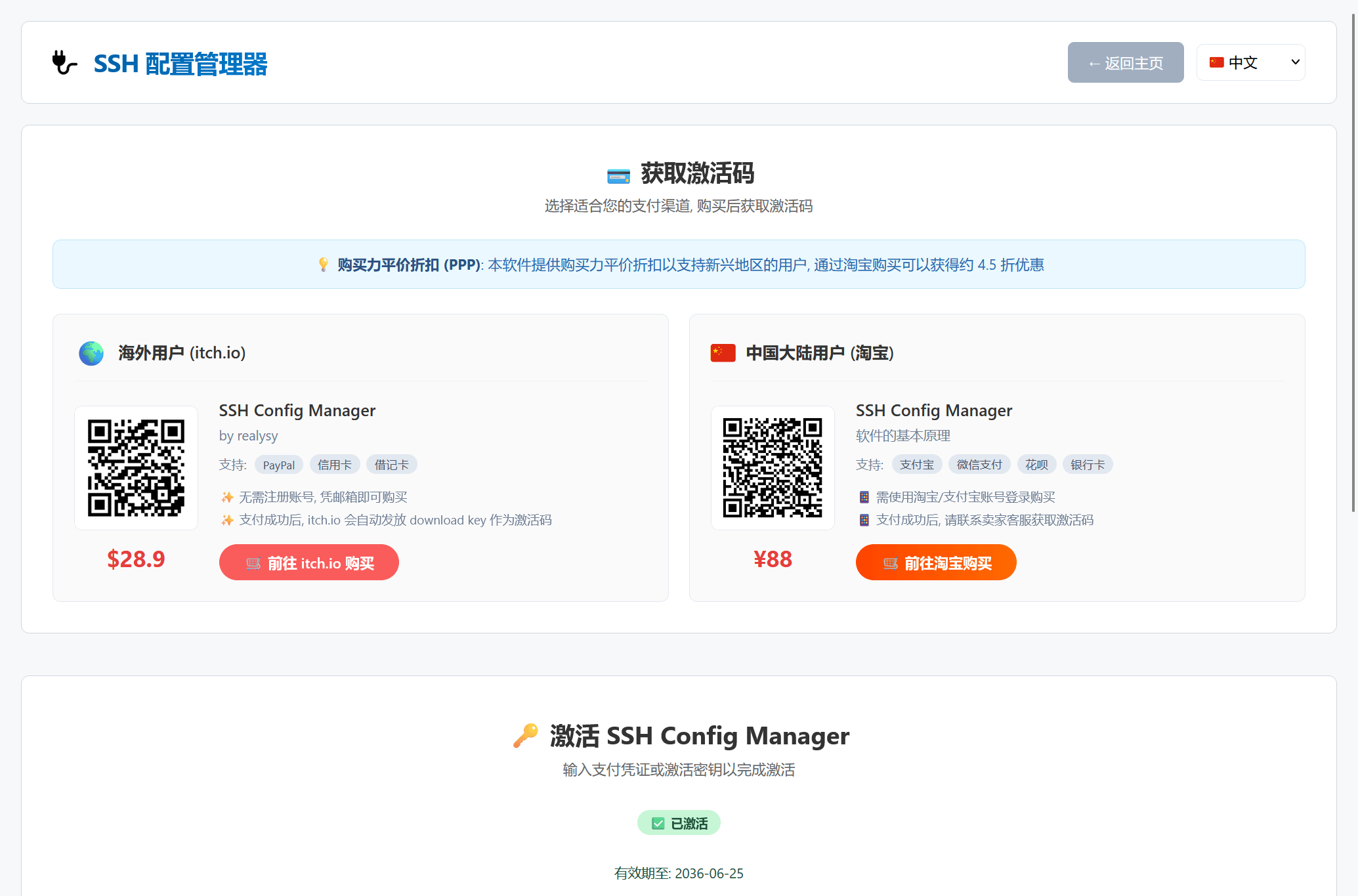Click 软件的基本原理 subtitle text
Screen dimensions: 1358x896
point(903,436)
